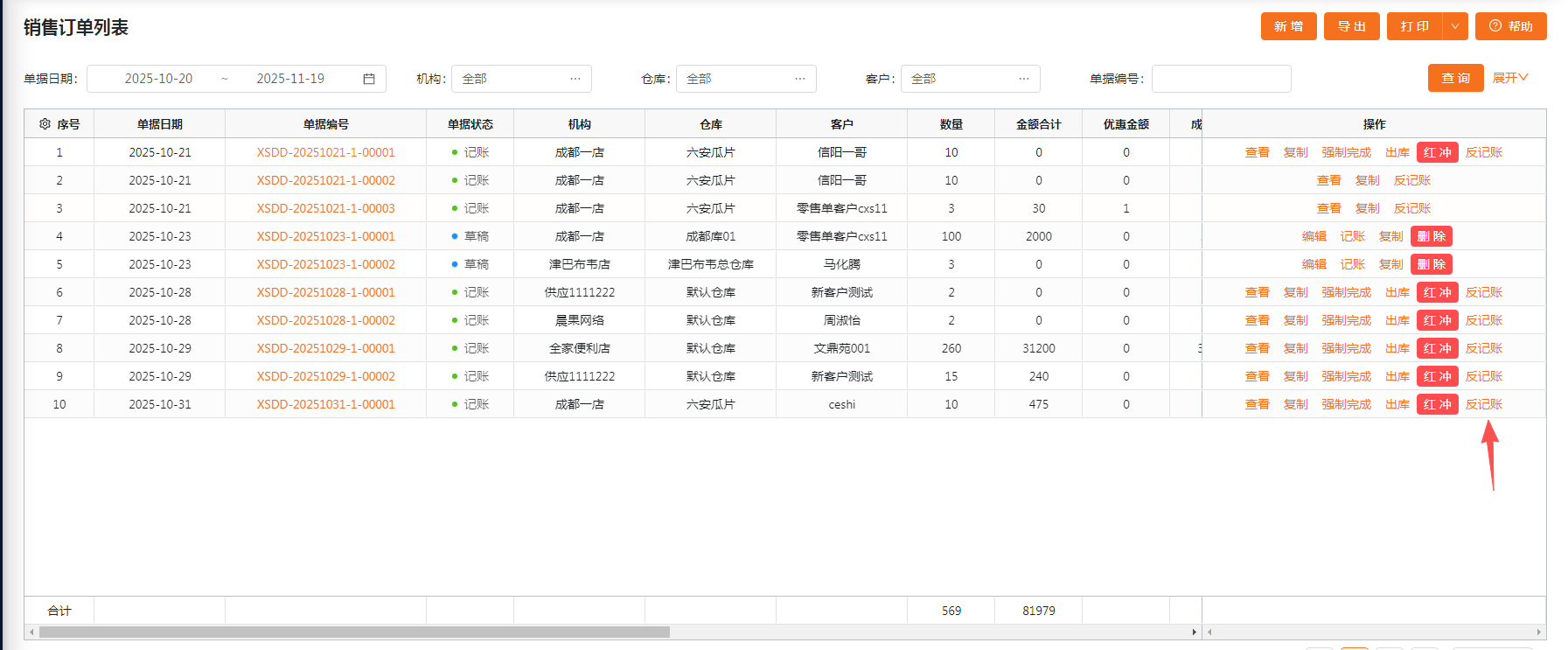
Task: Click the 单据编号 column header
Action: tap(326, 124)
